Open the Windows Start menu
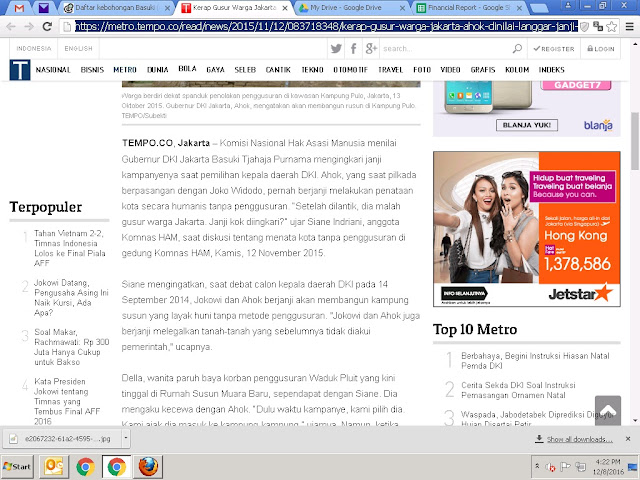This screenshot has height=480, width=640. pos(16,467)
